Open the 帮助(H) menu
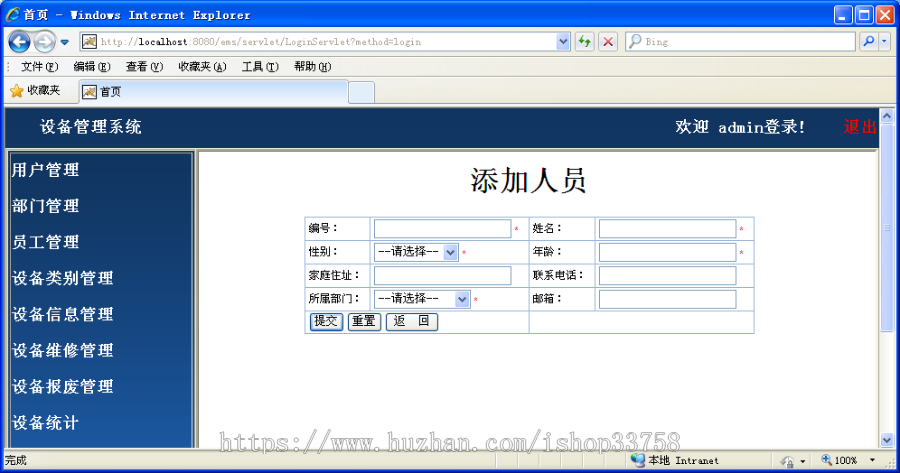Viewport: 900px width, 473px height. [312, 67]
